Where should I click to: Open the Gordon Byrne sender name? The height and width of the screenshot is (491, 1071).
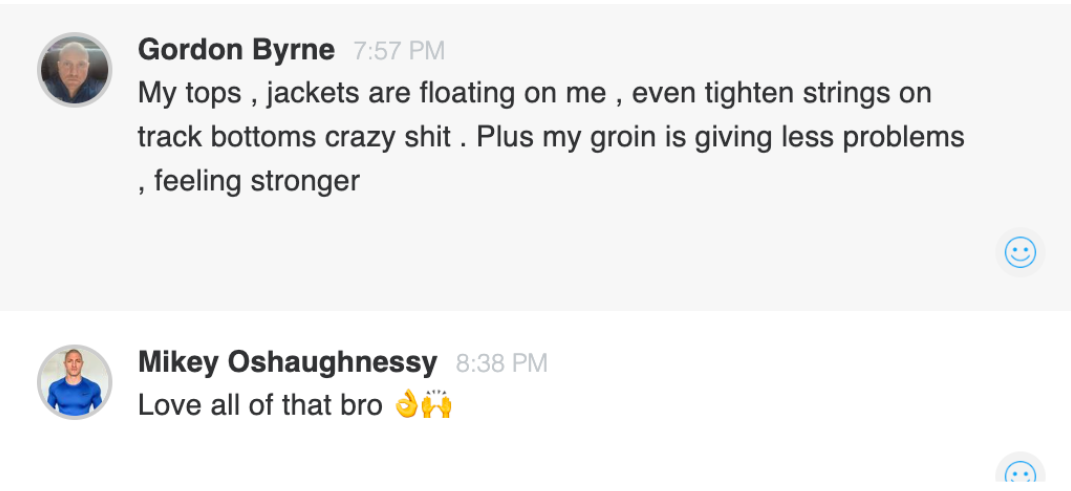click(x=236, y=50)
